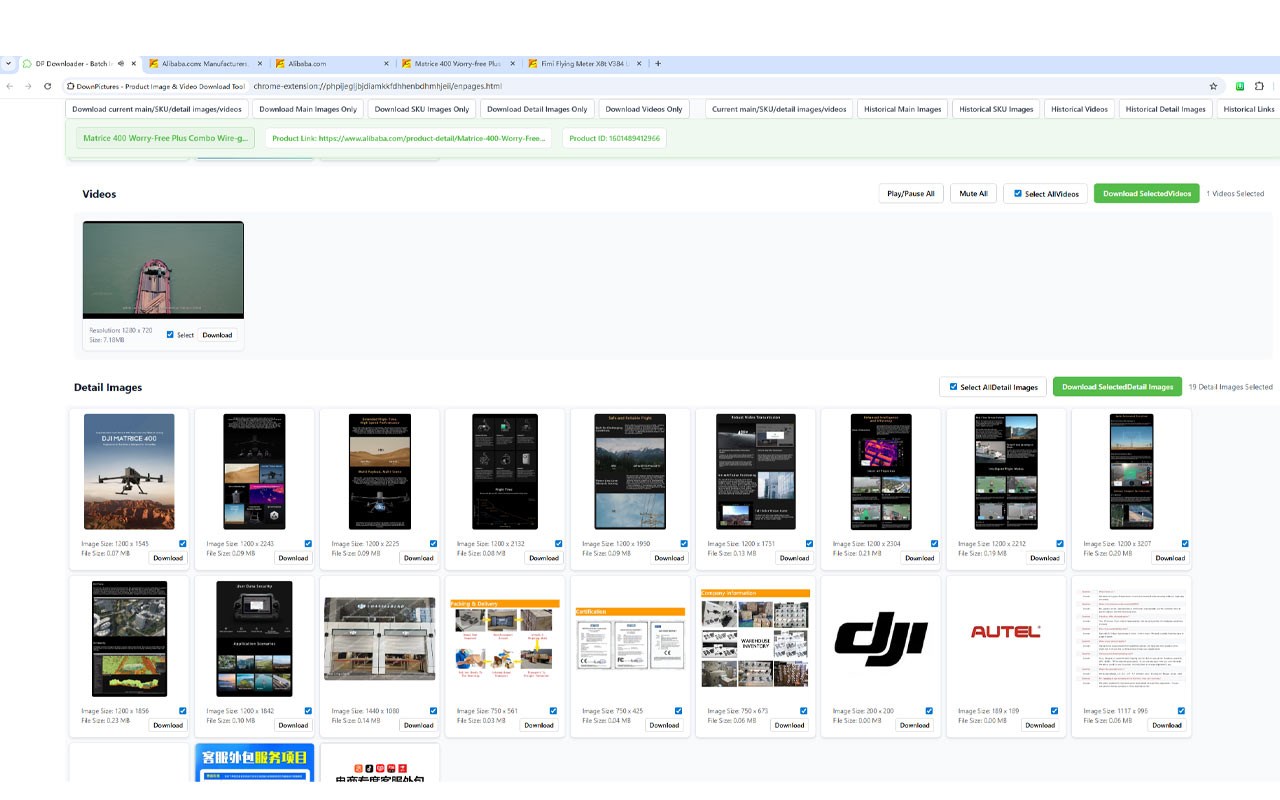Open the browser extensions puzzle icon

click(1260, 87)
